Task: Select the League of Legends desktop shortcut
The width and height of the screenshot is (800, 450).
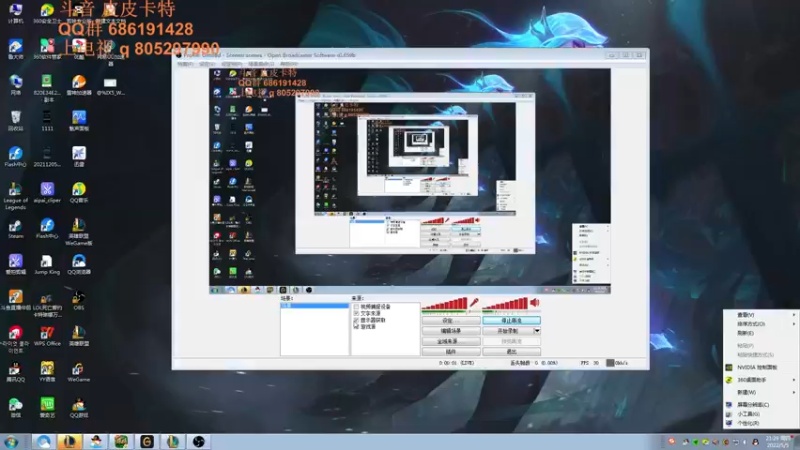Action: [x=15, y=196]
